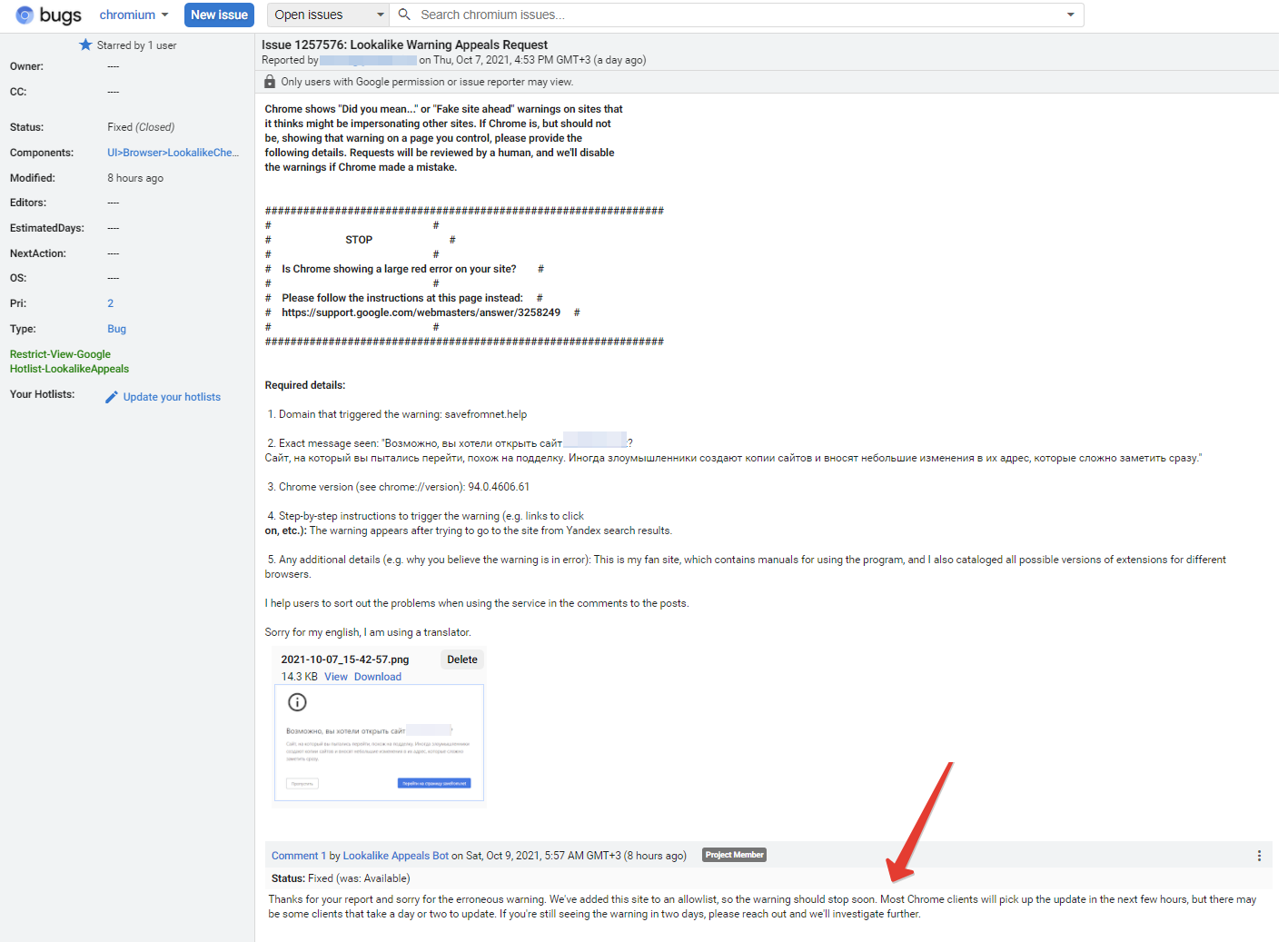Open the Comment 1 permalink

tap(299, 856)
